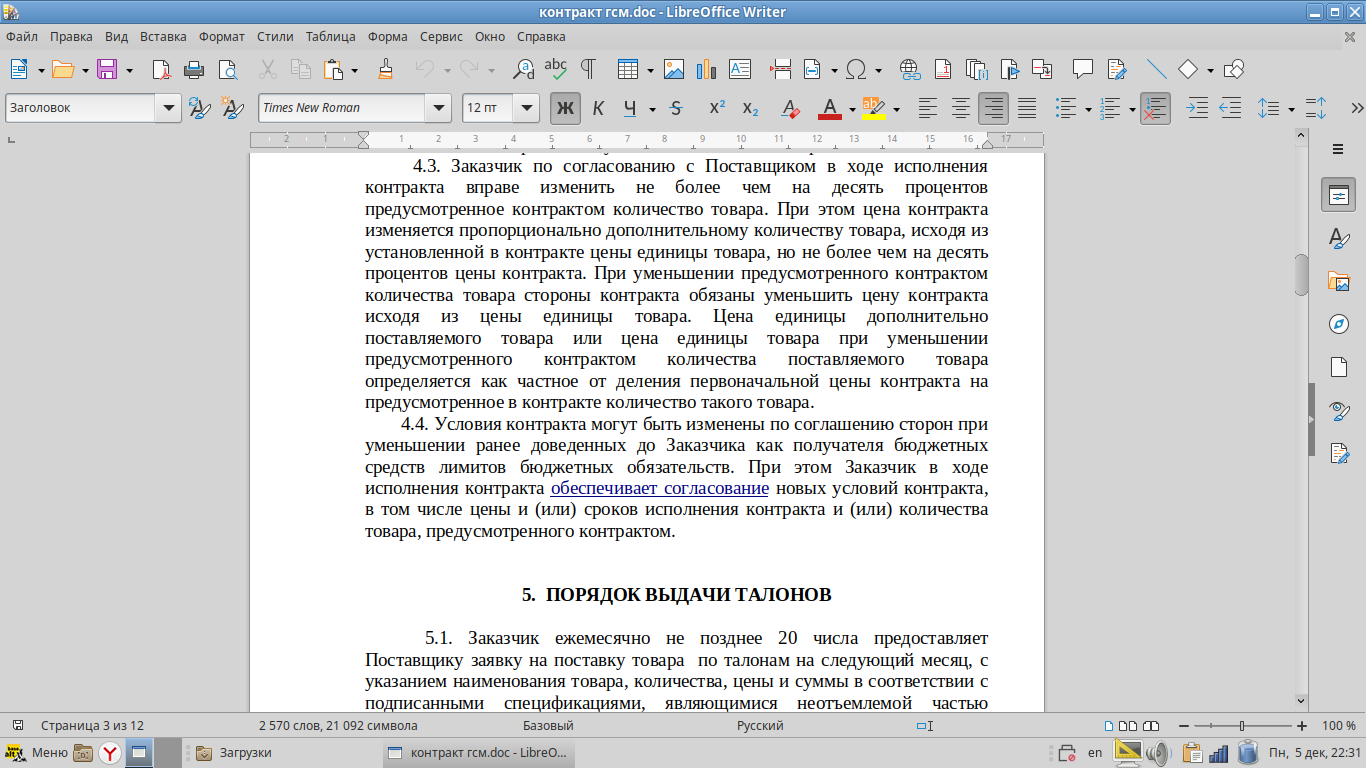Image resolution: width=1366 pixels, height=768 pixels.
Task: Apply subscript formatting
Action: coord(750,108)
